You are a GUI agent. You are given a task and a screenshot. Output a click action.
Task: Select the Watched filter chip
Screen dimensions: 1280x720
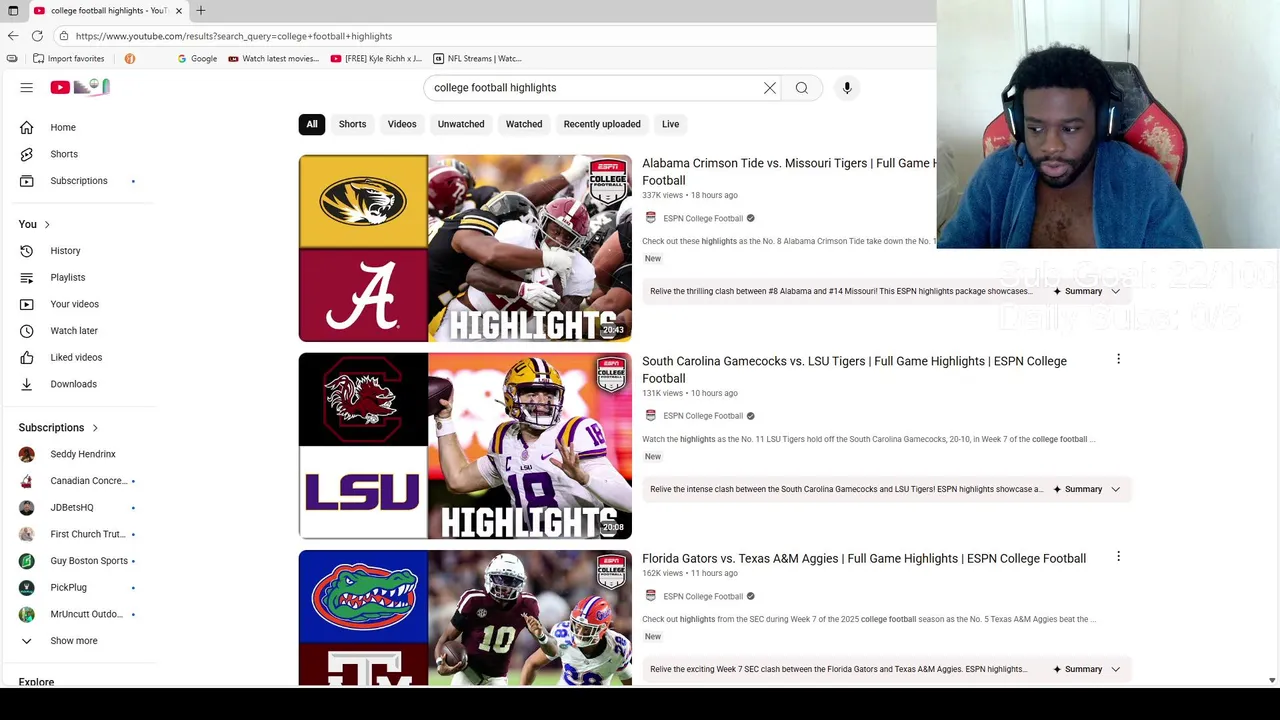(x=524, y=125)
